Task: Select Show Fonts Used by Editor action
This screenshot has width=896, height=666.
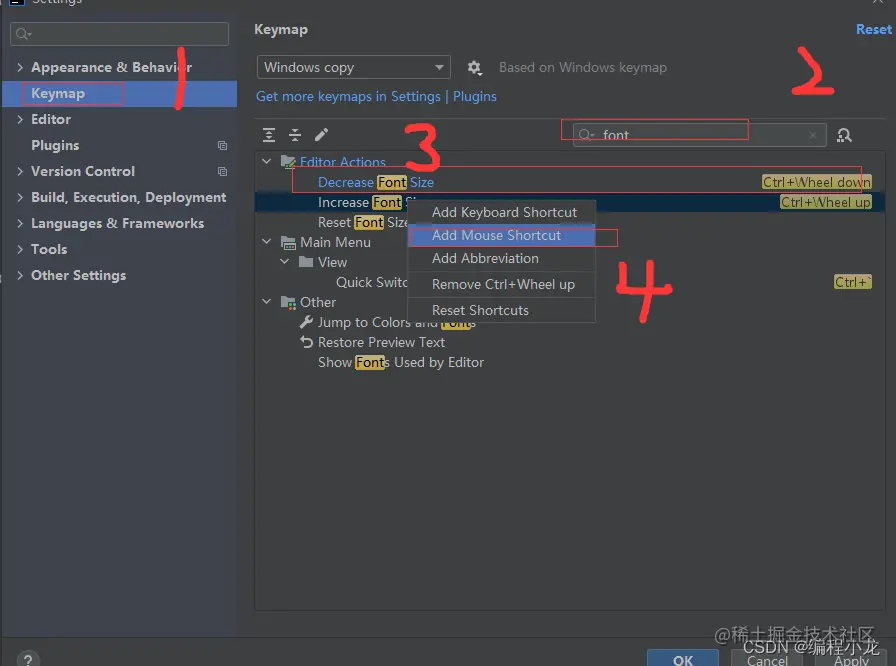Action: pyautogui.click(x=401, y=362)
